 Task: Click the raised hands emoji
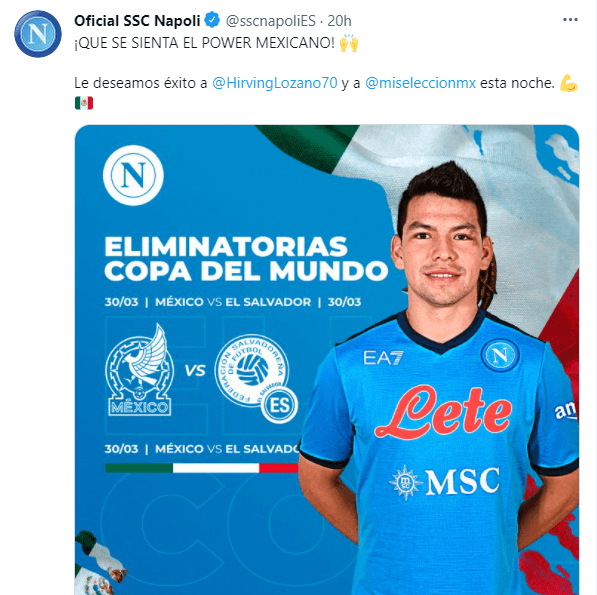349,43
